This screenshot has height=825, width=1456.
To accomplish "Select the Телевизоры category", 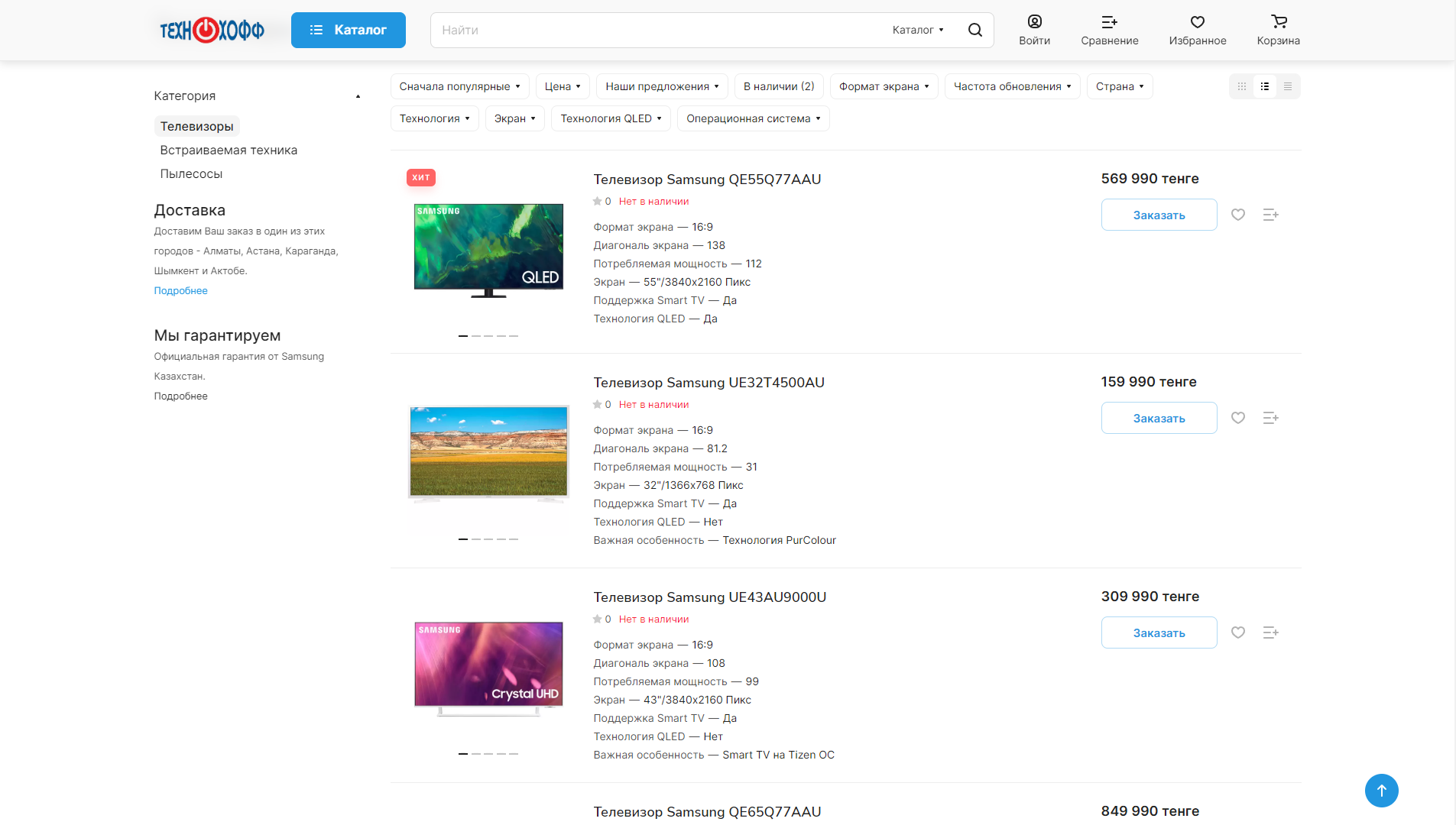I will pos(196,126).
